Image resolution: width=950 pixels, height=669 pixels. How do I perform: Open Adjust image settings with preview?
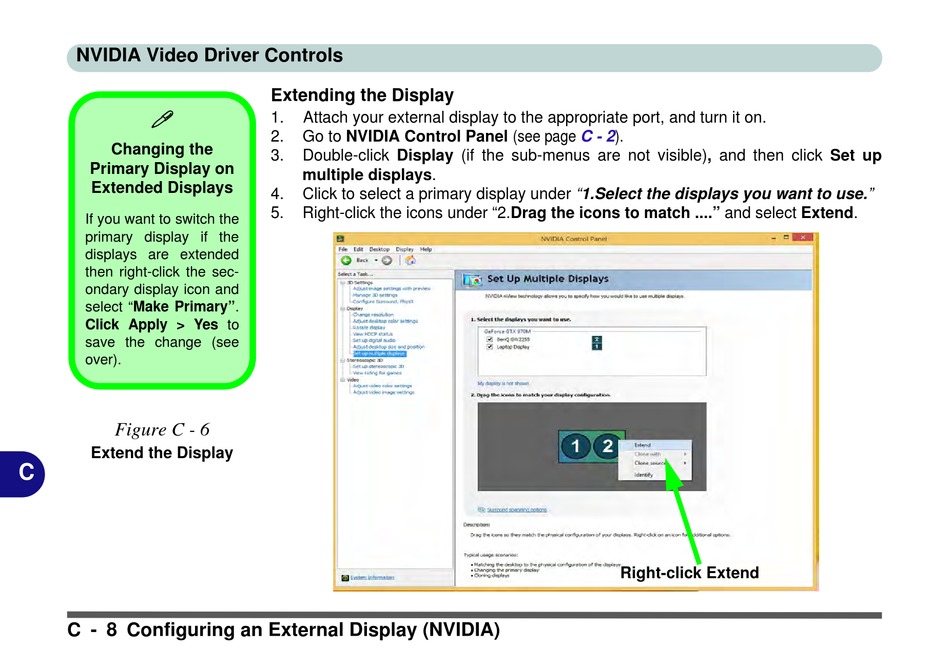[391, 289]
